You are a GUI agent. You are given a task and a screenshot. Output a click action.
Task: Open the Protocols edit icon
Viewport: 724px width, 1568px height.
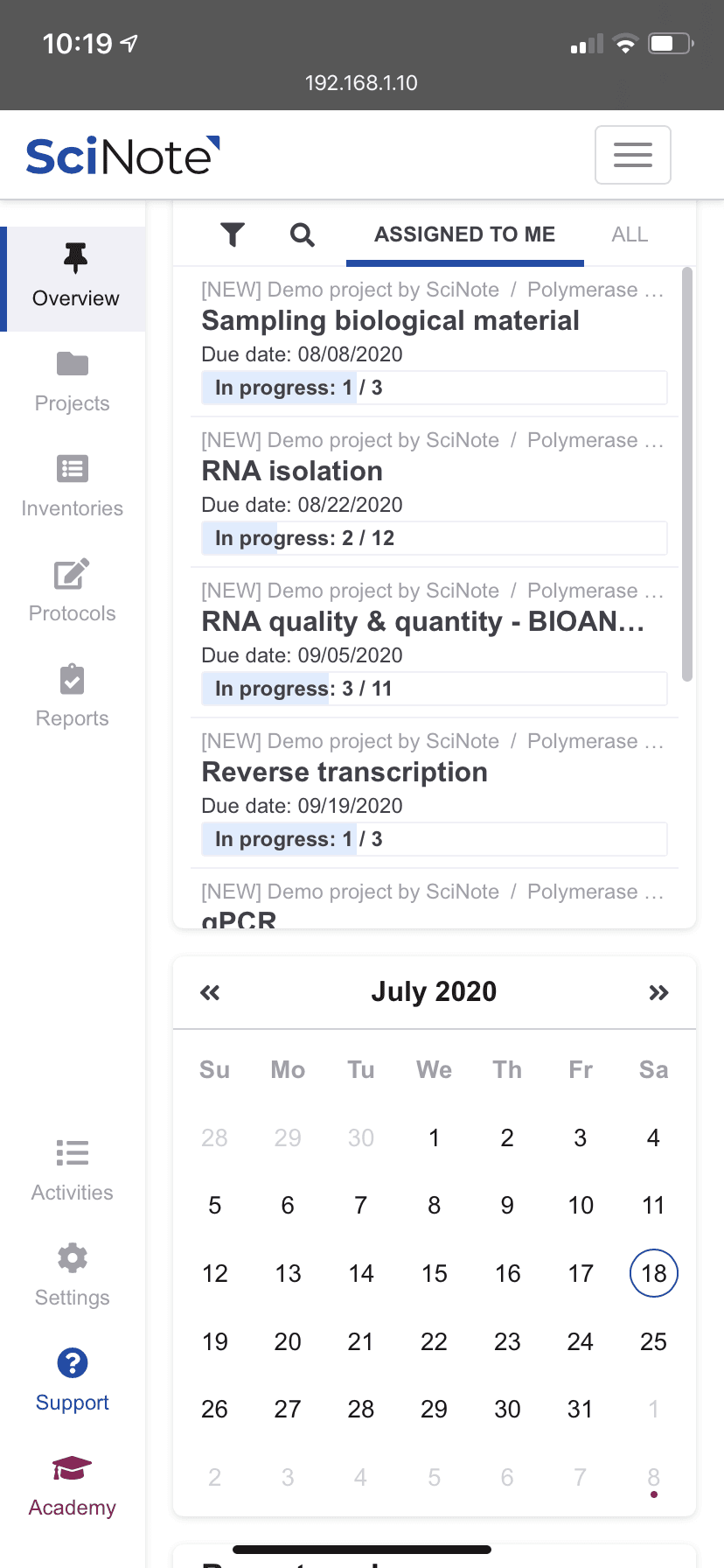point(73,574)
